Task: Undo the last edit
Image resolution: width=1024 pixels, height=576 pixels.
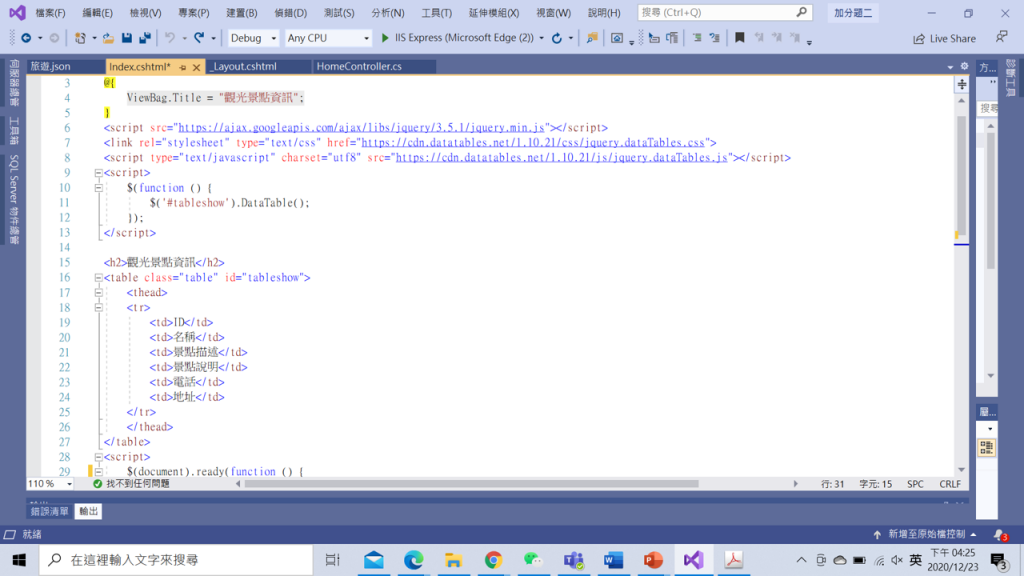Action: pyautogui.click(x=170, y=39)
